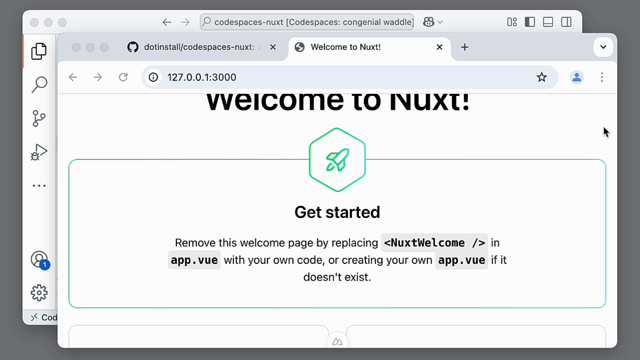Open the Copilot icon in VS Code title bar
This screenshot has height=360, width=640.
point(429,22)
